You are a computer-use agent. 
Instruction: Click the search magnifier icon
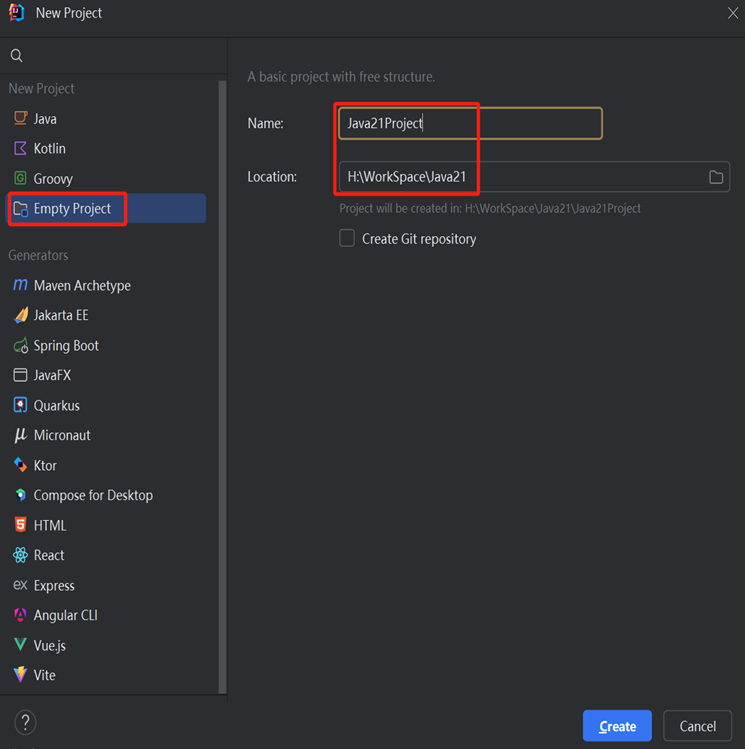pos(16,56)
